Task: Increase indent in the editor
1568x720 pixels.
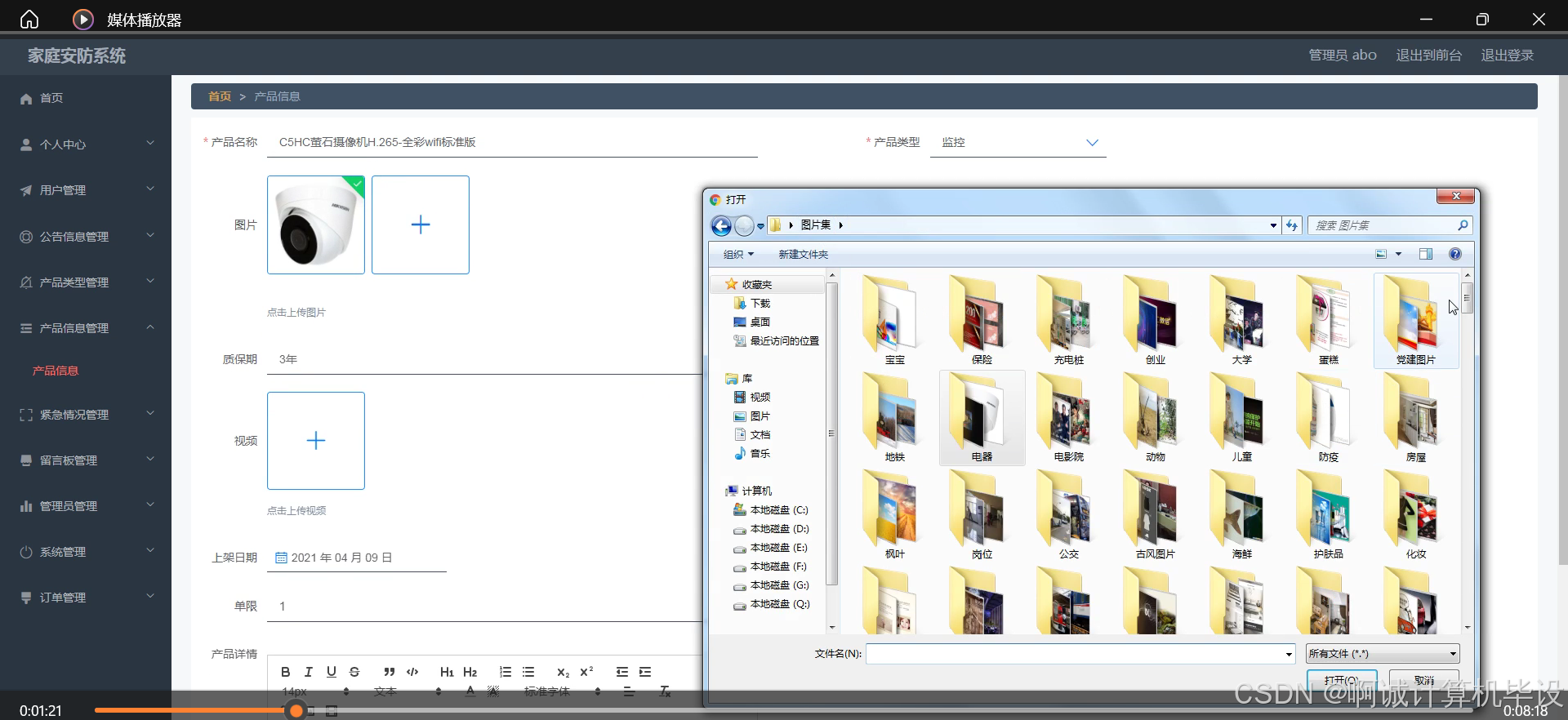Action: pyautogui.click(x=645, y=672)
